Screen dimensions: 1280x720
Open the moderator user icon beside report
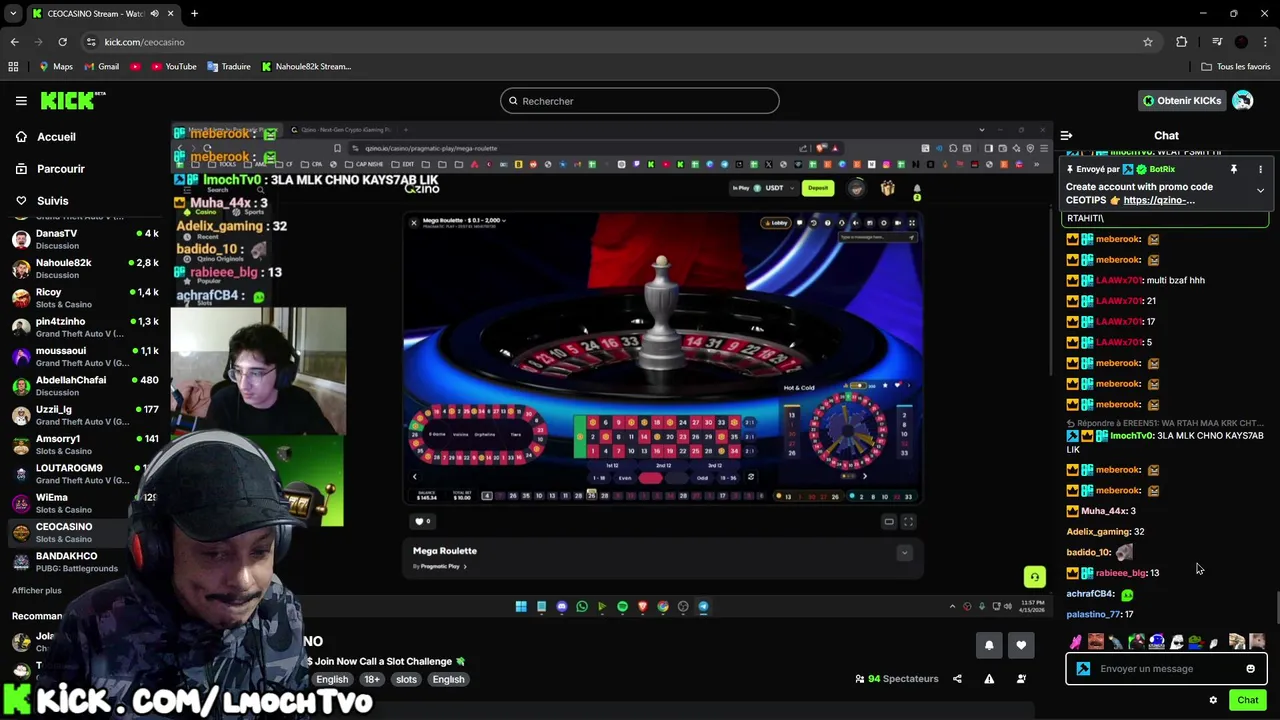[x=1021, y=679]
